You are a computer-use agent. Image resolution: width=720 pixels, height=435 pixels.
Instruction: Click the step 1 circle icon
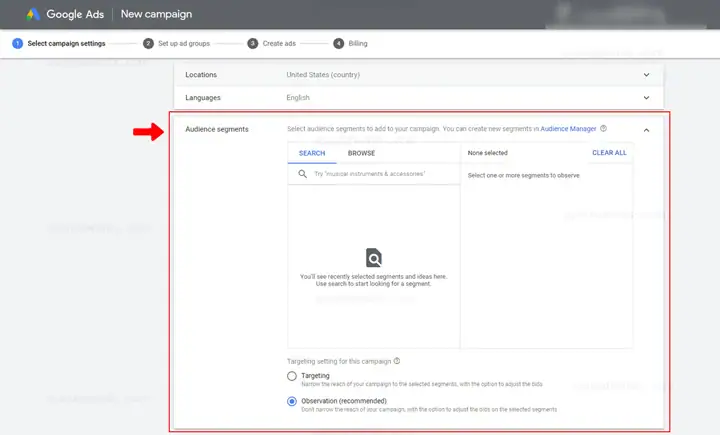pos(17,44)
